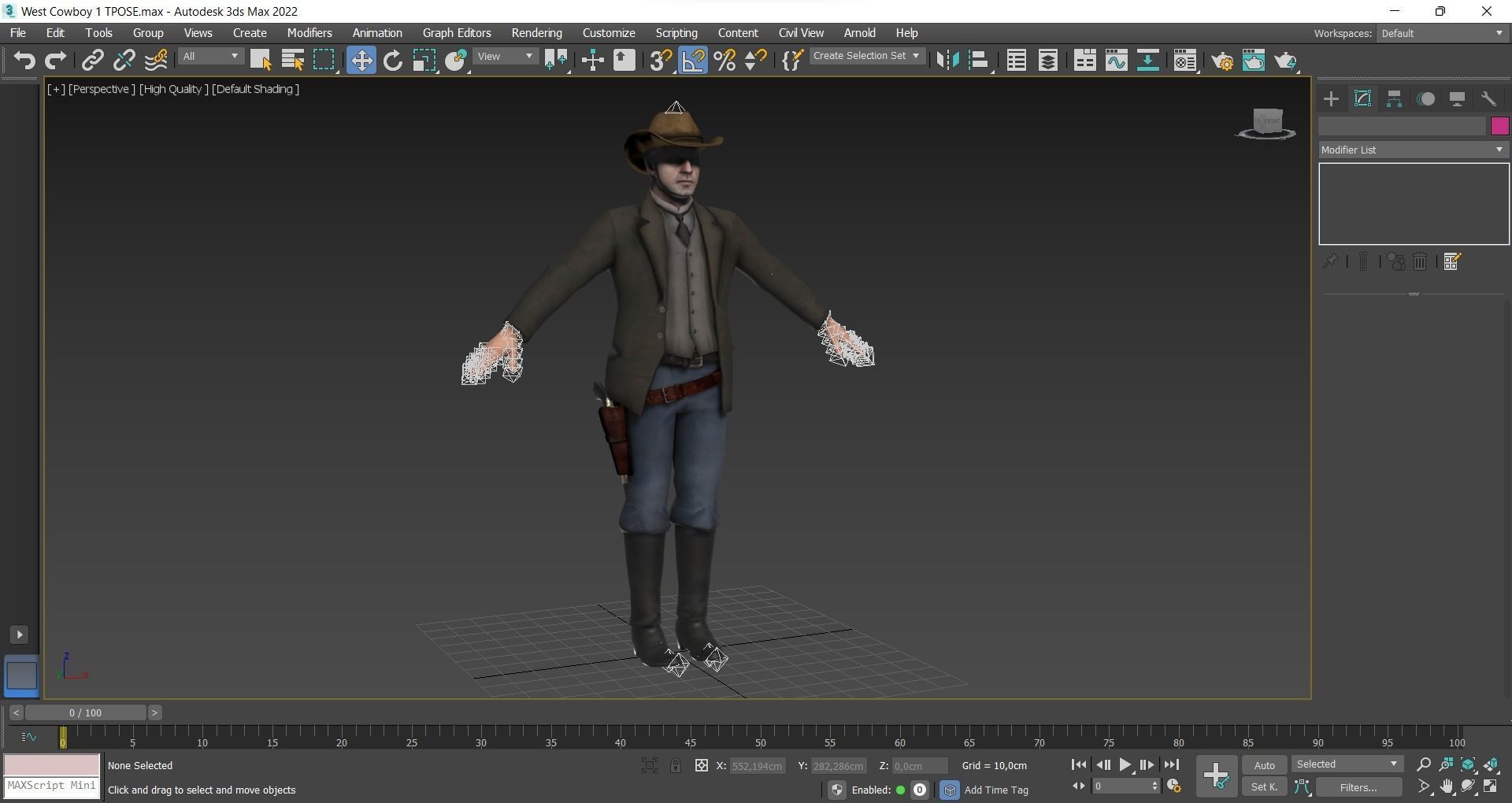Go to the end frame
1512x803 pixels.
[x=1171, y=764]
